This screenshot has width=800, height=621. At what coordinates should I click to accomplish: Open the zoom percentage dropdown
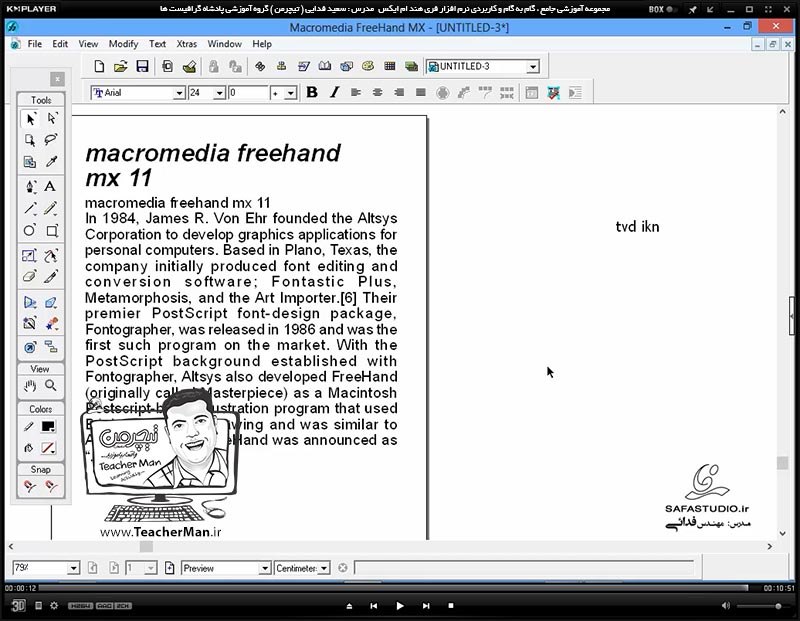coord(73,568)
